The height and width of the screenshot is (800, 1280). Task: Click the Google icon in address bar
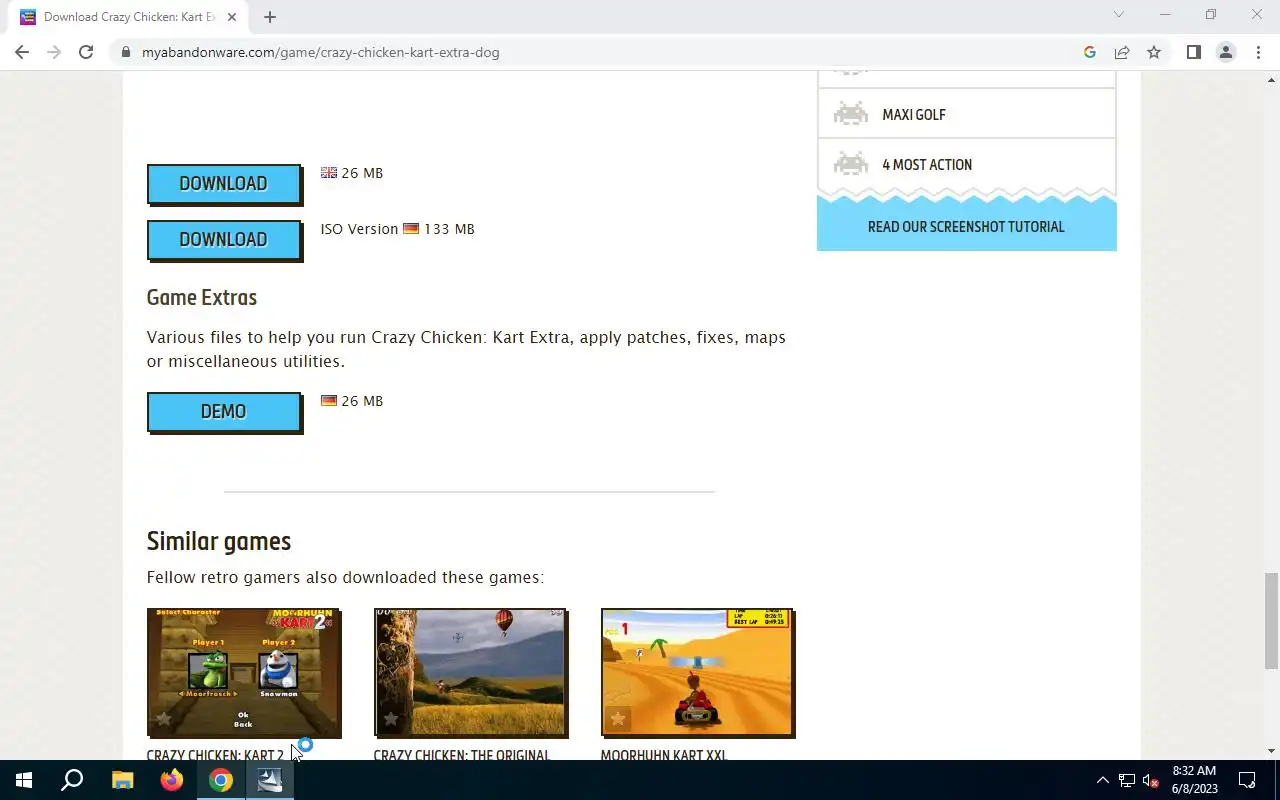click(x=1090, y=52)
